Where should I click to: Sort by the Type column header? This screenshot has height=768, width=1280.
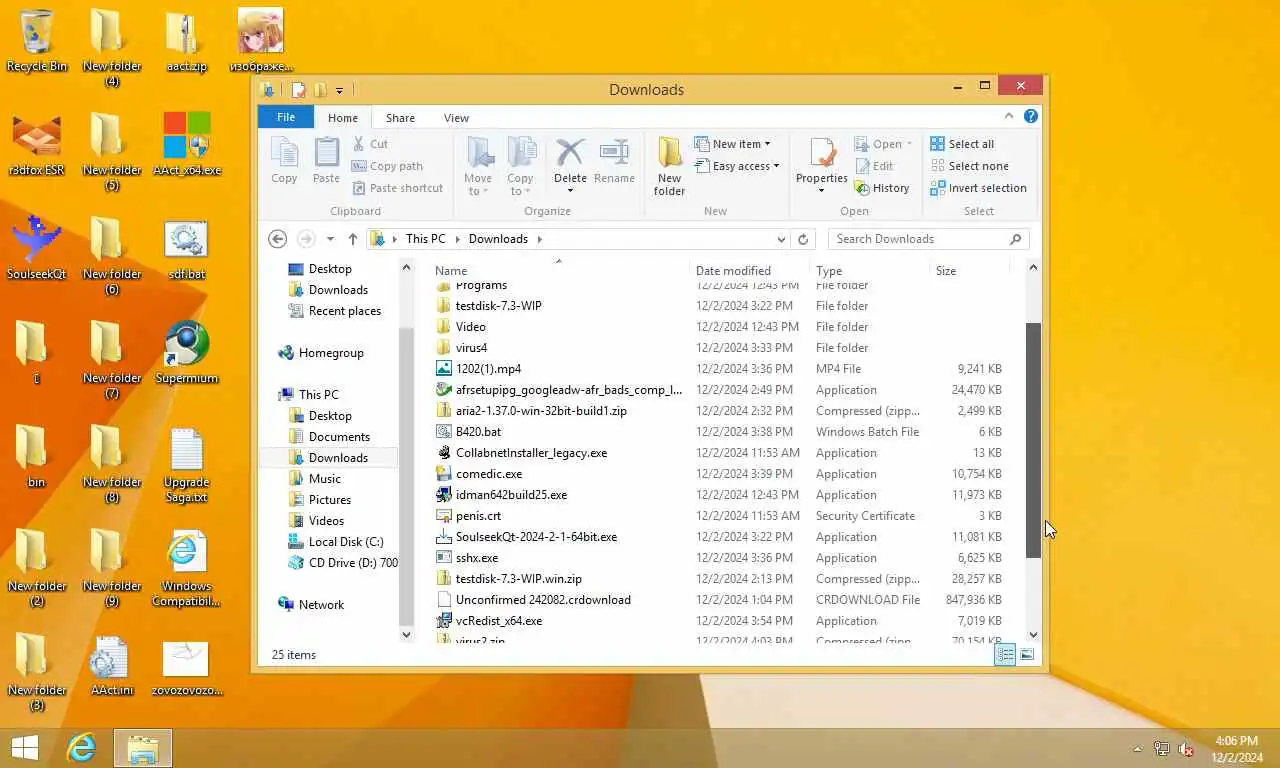pyautogui.click(x=869, y=270)
